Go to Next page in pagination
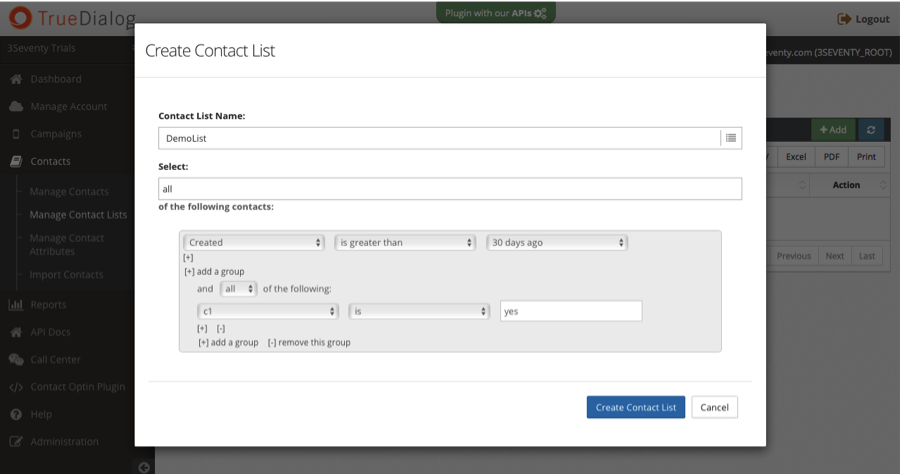 (835, 256)
